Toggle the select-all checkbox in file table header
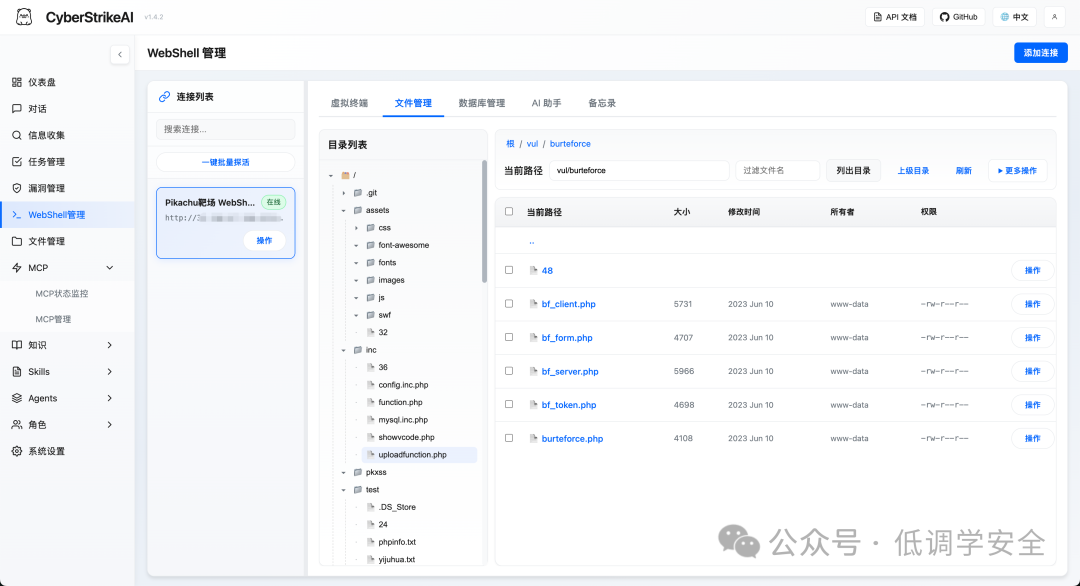 tap(509, 211)
